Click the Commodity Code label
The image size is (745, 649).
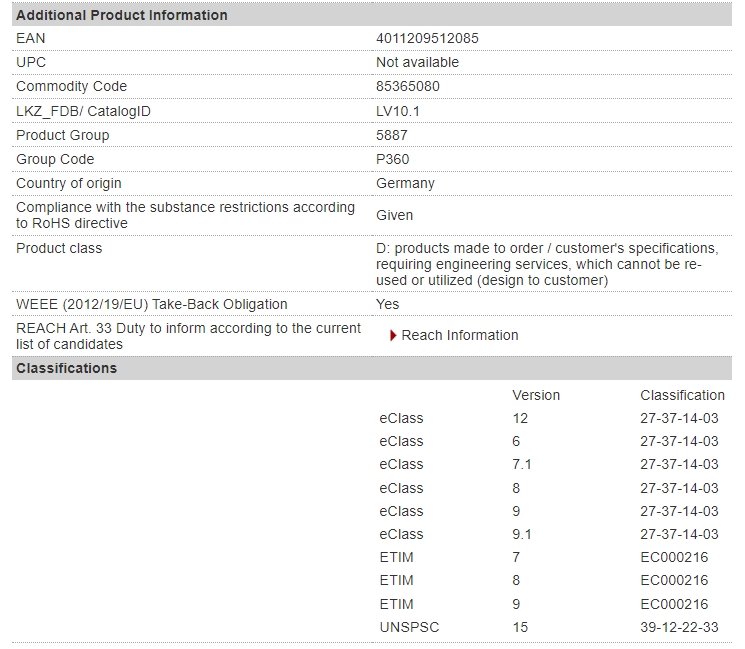[x=71, y=86]
